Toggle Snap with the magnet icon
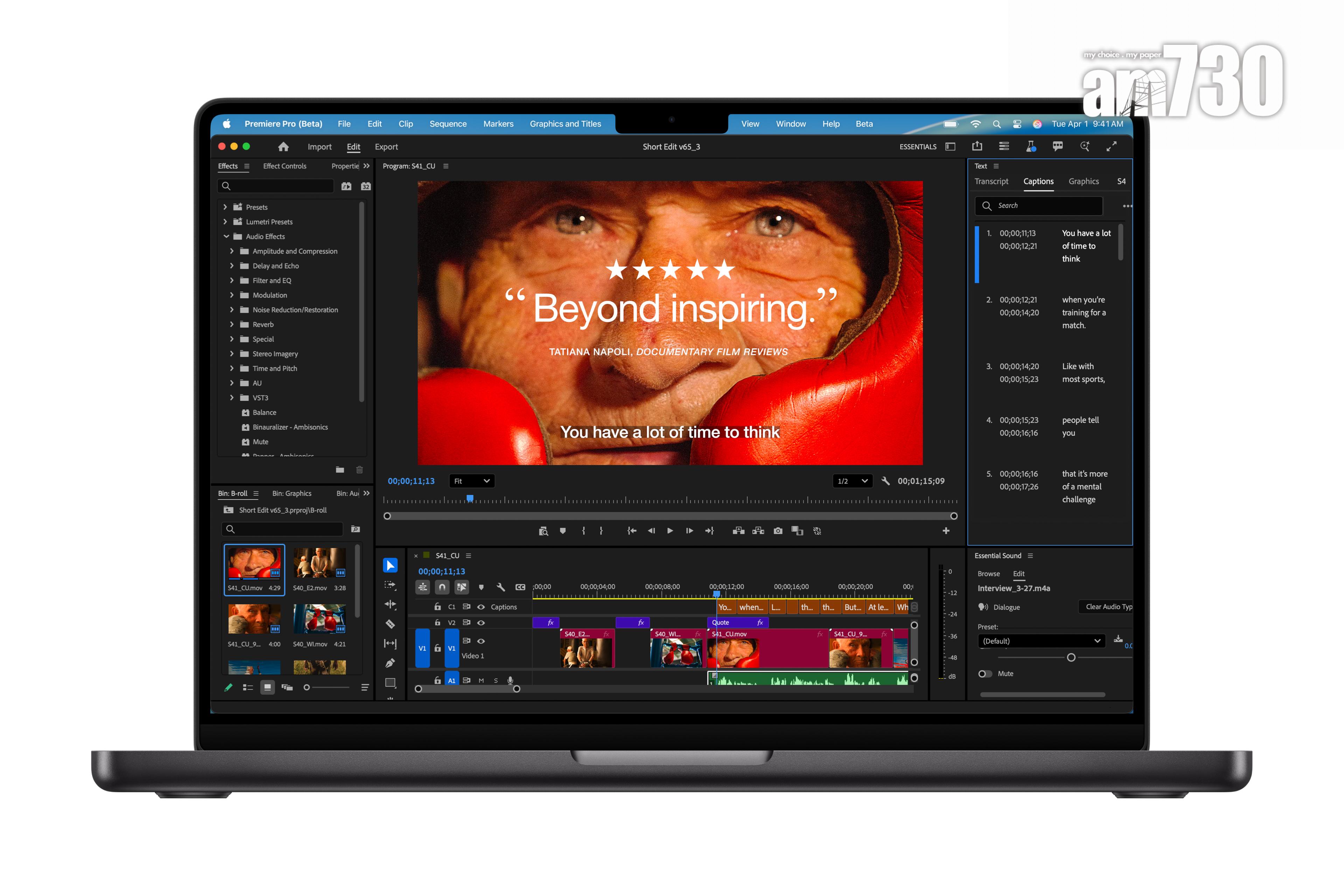This screenshot has height=896, width=1344. click(x=442, y=587)
